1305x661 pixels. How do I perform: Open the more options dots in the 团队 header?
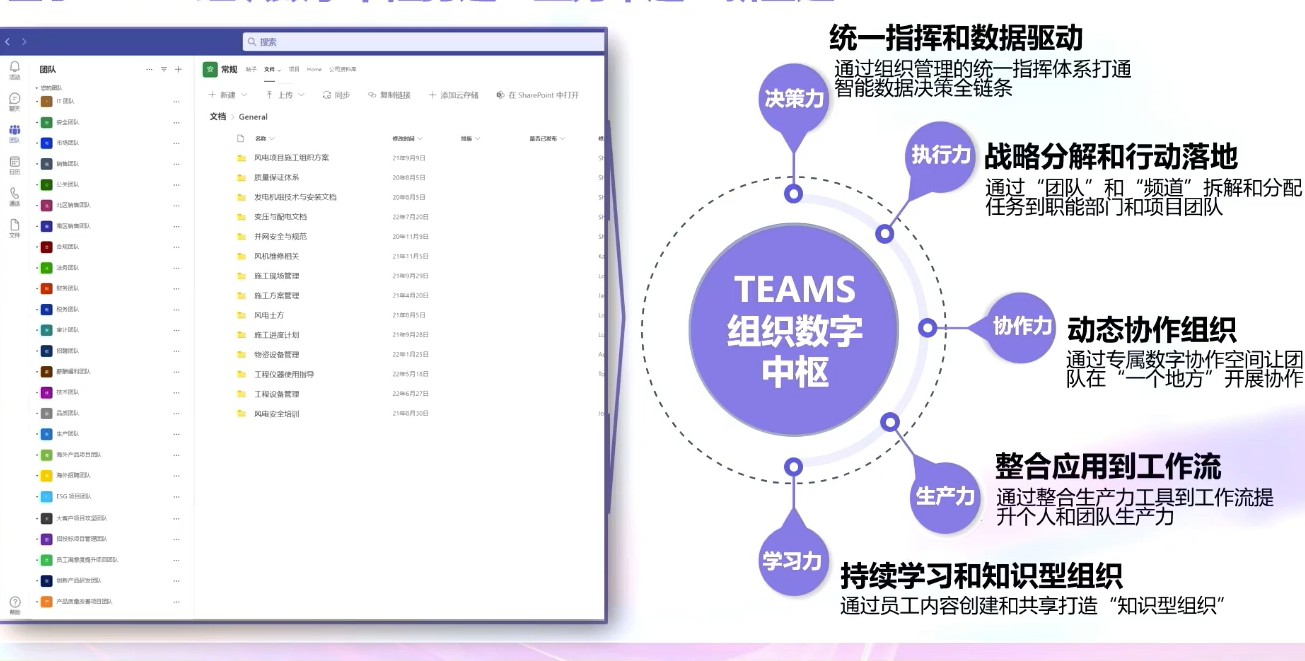(150, 69)
